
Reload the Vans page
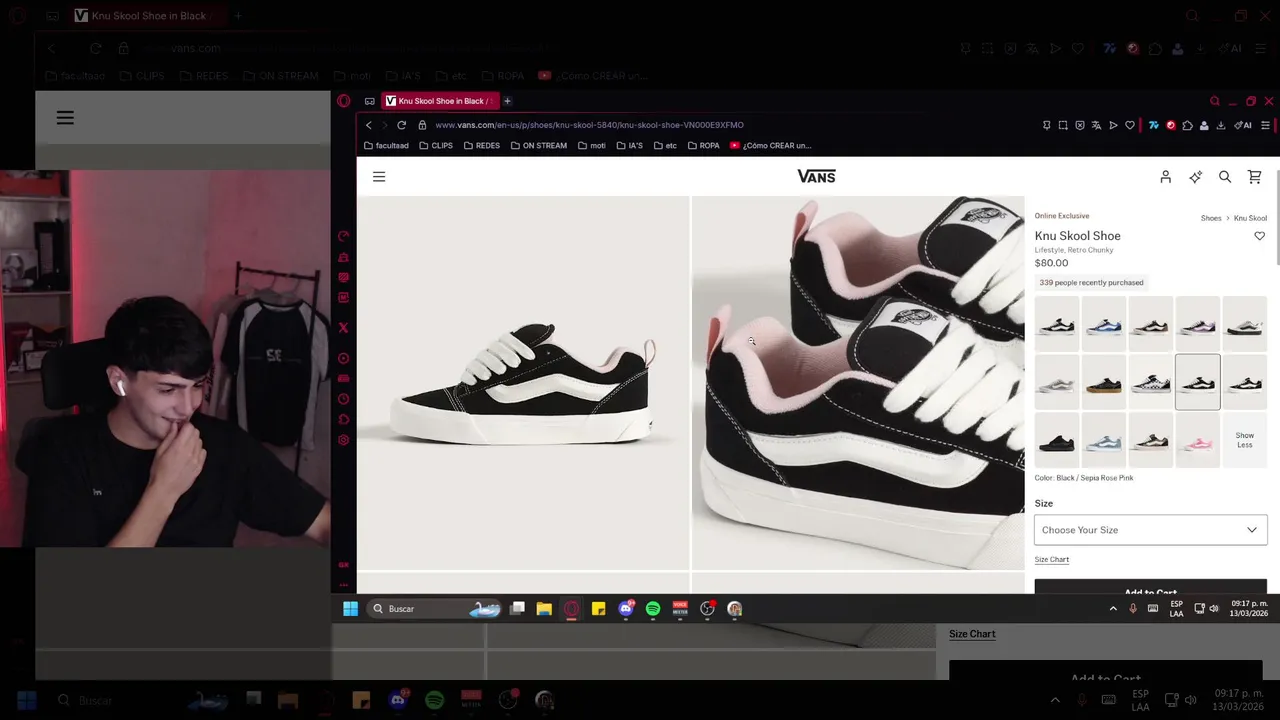pyautogui.click(x=401, y=125)
